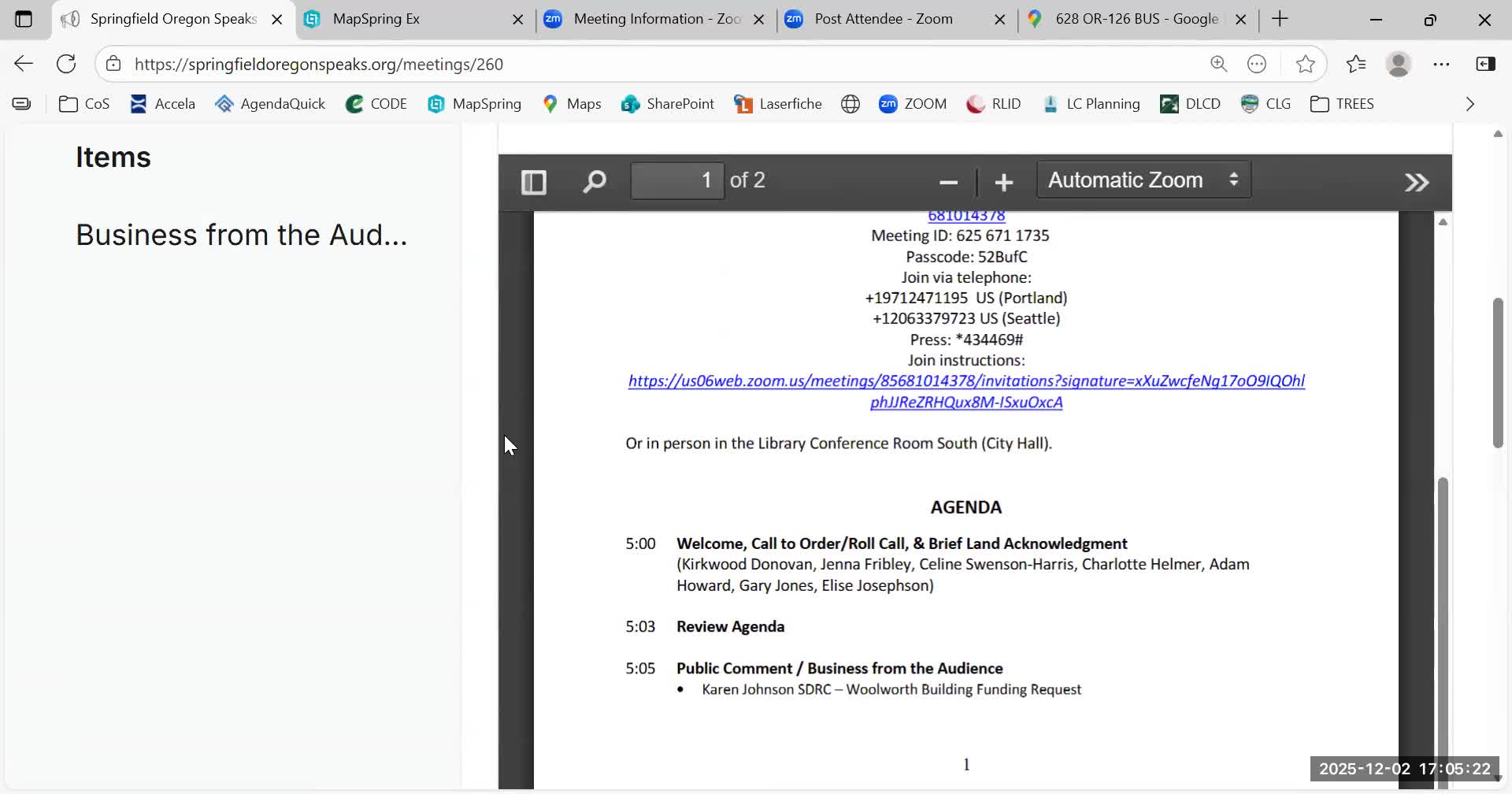Open the LC Planning bookmark
Image resolution: width=1512 pixels, height=794 pixels.
pyautogui.click(x=1091, y=104)
